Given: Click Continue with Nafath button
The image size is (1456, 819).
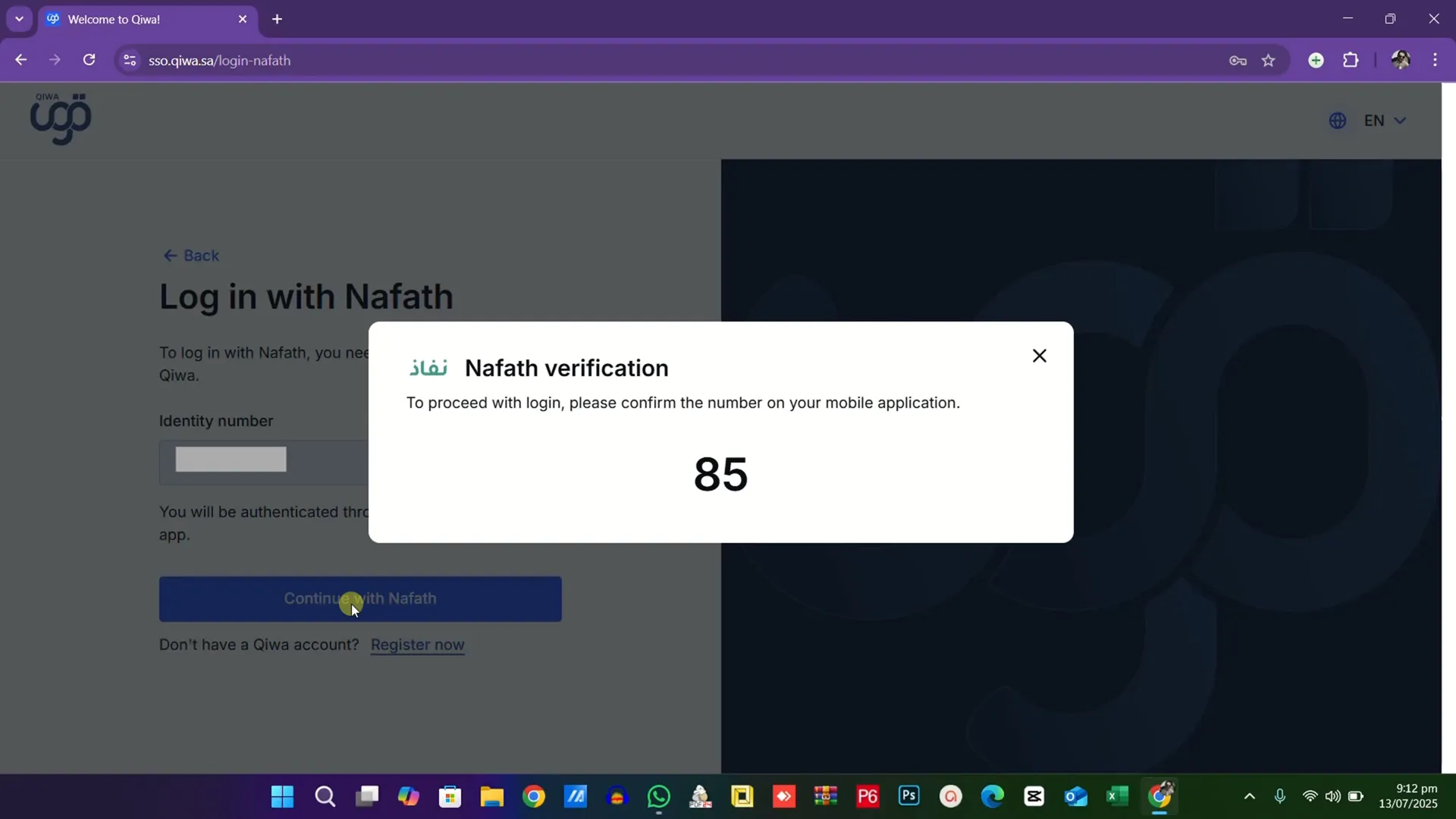Looking at the screenshot, I should (x=360, y=599).
